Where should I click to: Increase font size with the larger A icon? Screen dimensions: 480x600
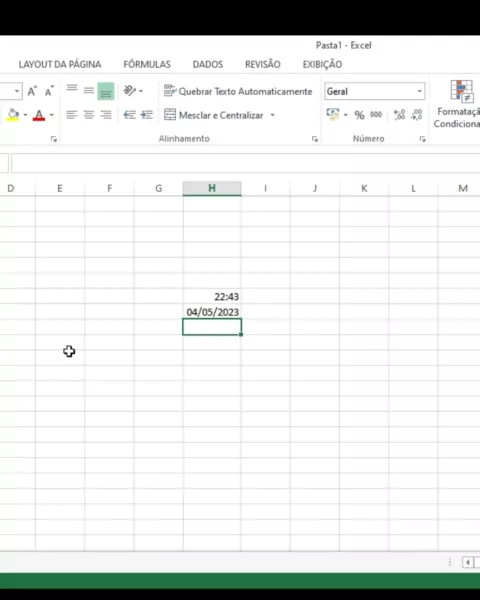coord(32,91)
